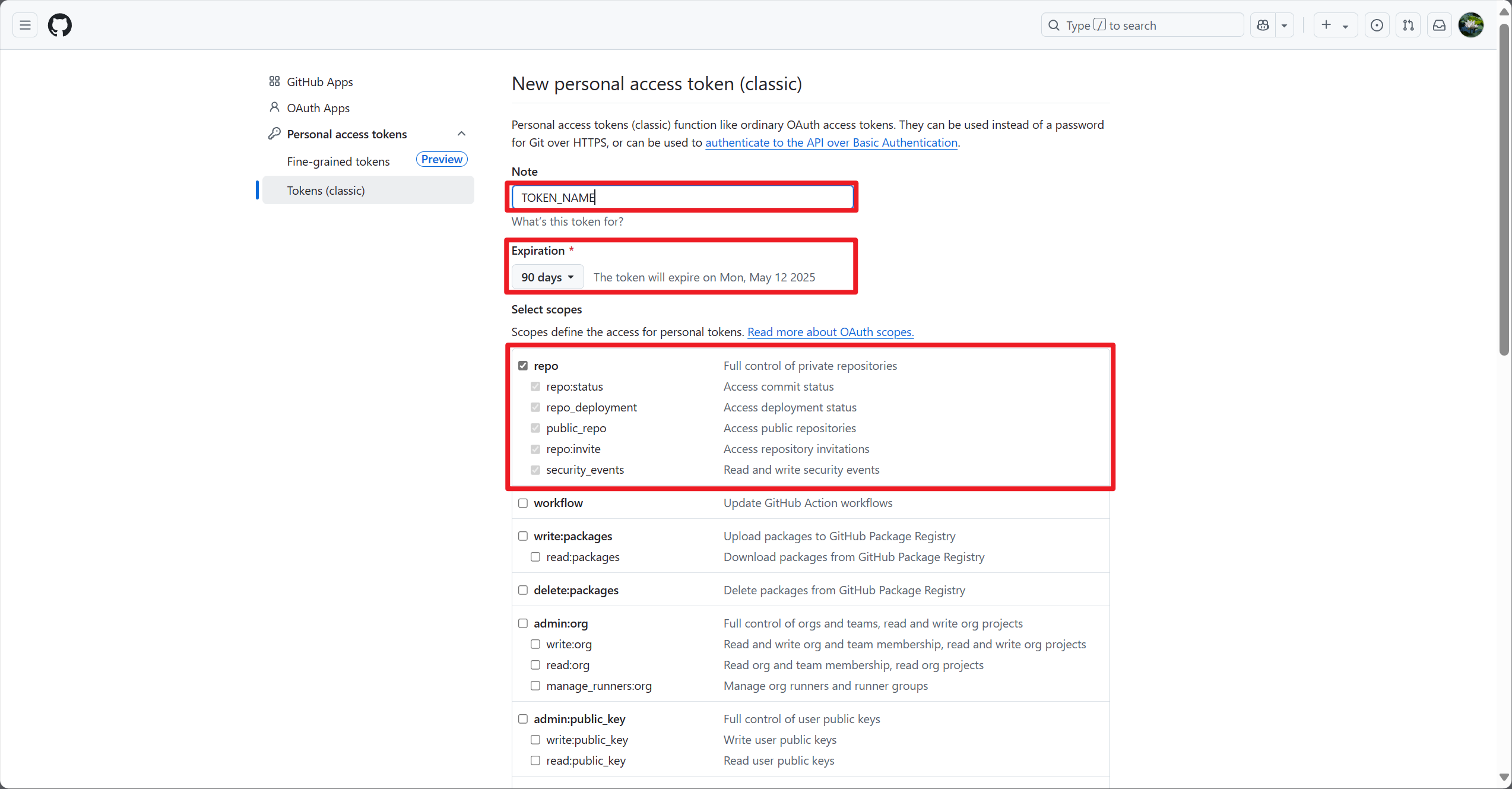
Task: Go to Fine-grained tokens menu item
Action: (x=338, y=161)
